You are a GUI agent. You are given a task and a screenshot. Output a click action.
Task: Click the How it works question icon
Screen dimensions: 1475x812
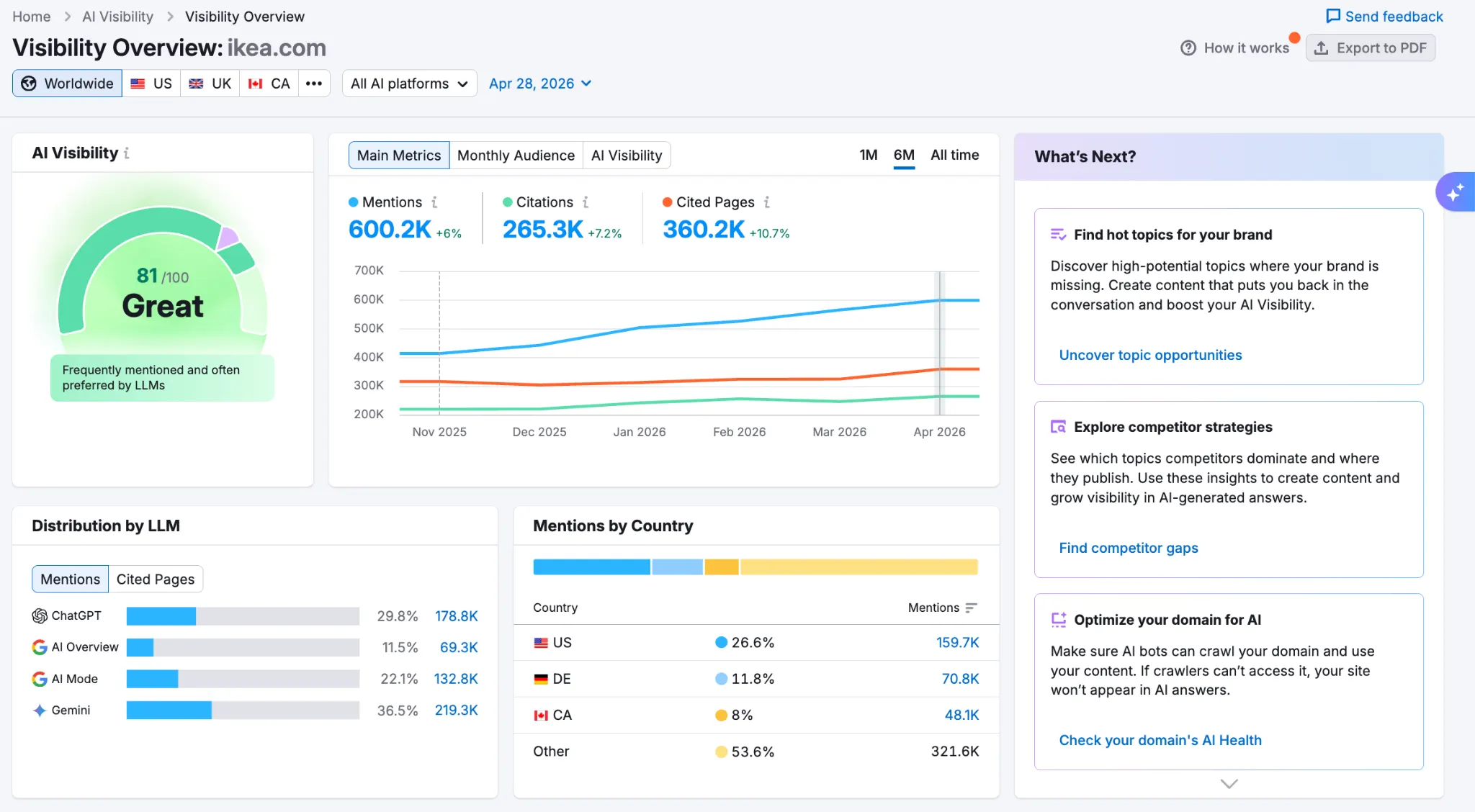[1188, 48]
